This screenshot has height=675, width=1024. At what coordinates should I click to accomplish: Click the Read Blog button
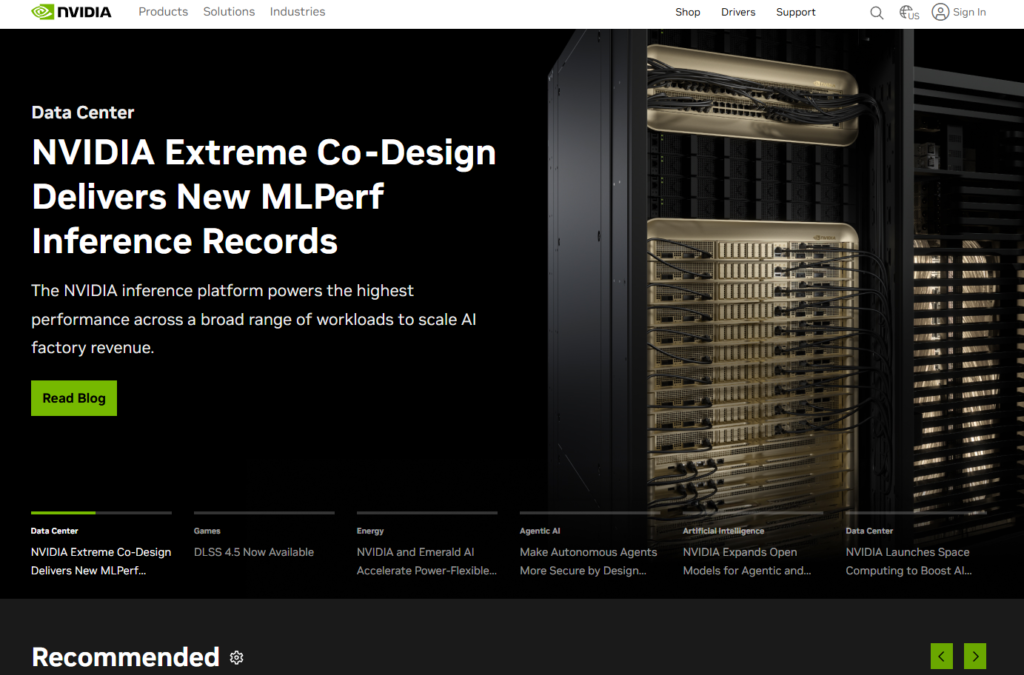tap(73, 397)
